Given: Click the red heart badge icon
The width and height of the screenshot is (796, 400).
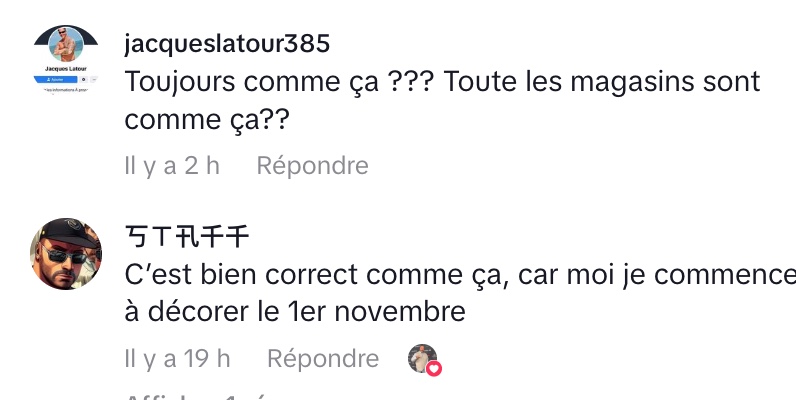Looking at the screenshot, I should (434, 368).
